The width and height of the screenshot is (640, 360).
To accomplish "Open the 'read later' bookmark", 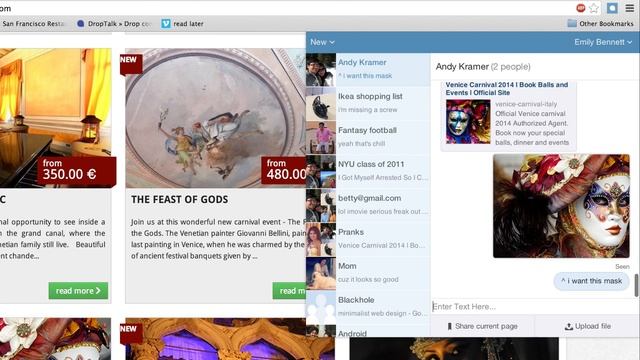I will pyautogui.click(x=182, y=24).
